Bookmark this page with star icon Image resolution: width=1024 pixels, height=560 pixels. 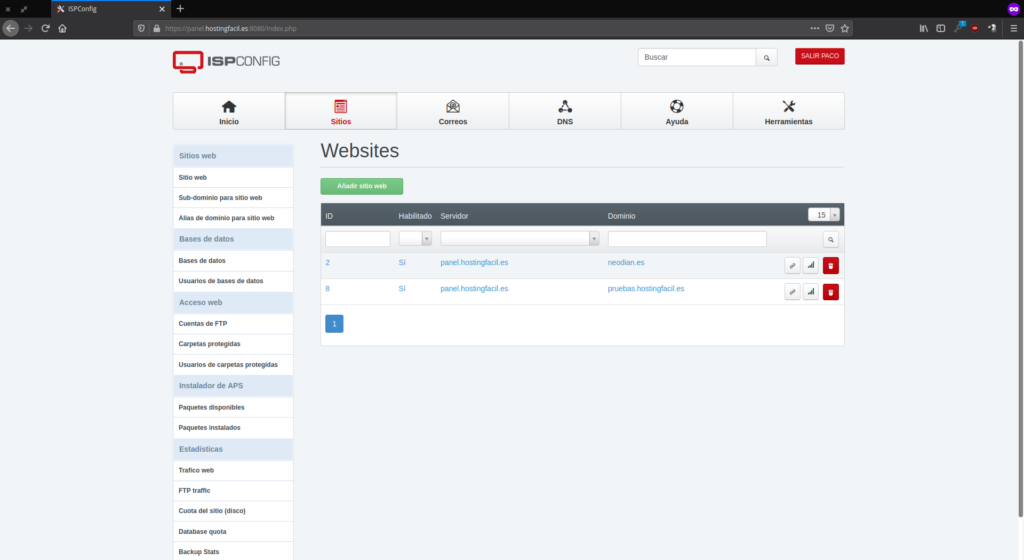tap(845, 28)
